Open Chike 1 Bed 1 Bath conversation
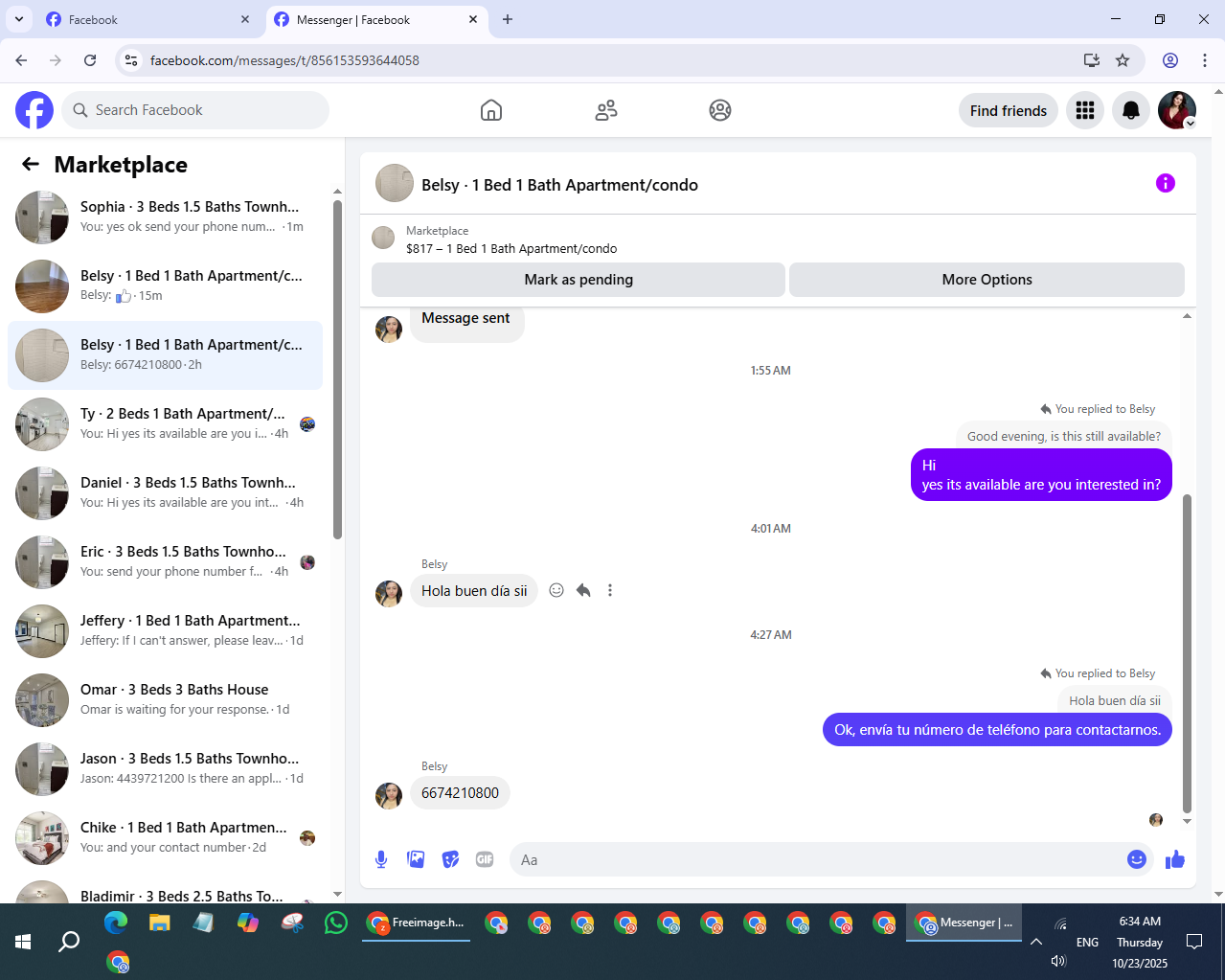The height and width of the screenshot is (980, 1225). (x=165, y=838)
